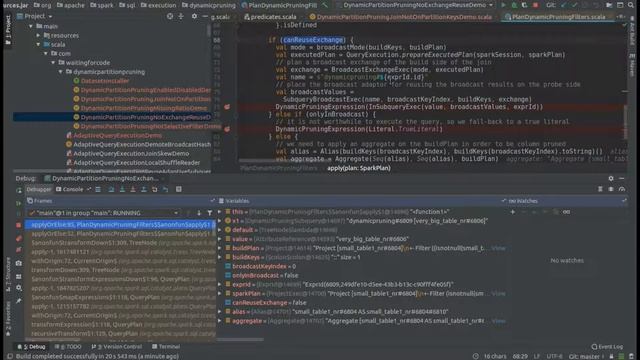This screenshot has height=360, width=640.
Task: Click the Git: master branch widget
Action: point(586,356)
